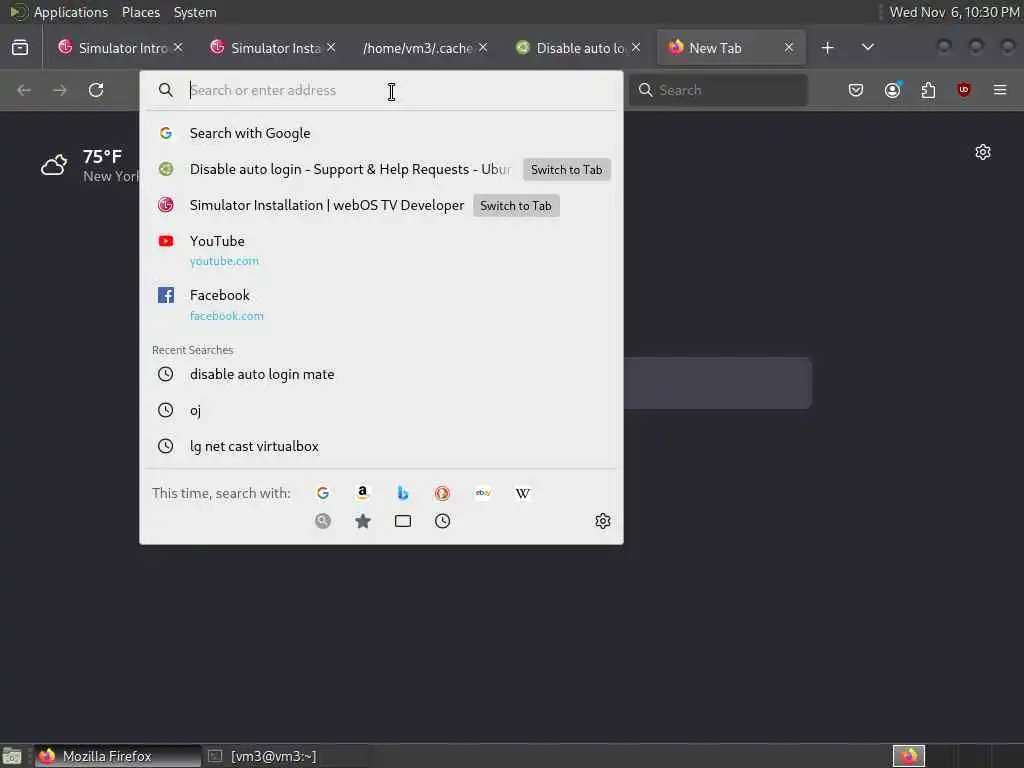Click 75°F weather temperature
Image resolution: width=1024 pixels, height=768 pixels.
(x=103, y=157)
